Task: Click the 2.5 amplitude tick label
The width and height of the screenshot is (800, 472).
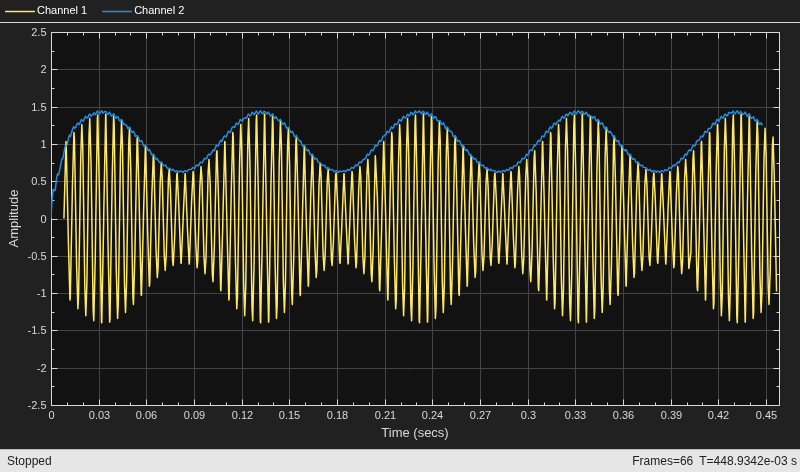Action: click(39, 32)
